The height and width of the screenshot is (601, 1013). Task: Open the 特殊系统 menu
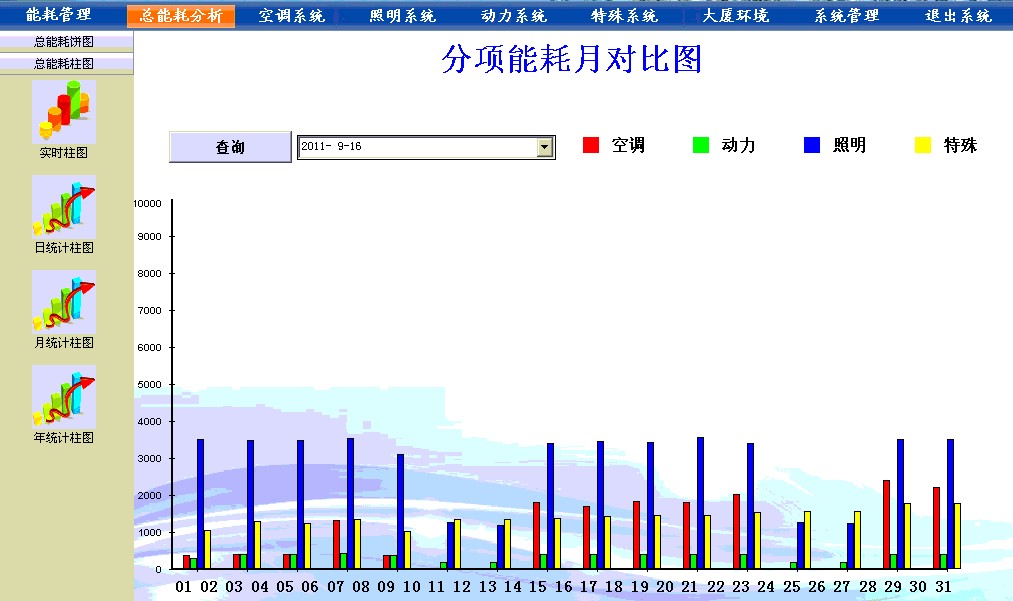tap(624, 16)
